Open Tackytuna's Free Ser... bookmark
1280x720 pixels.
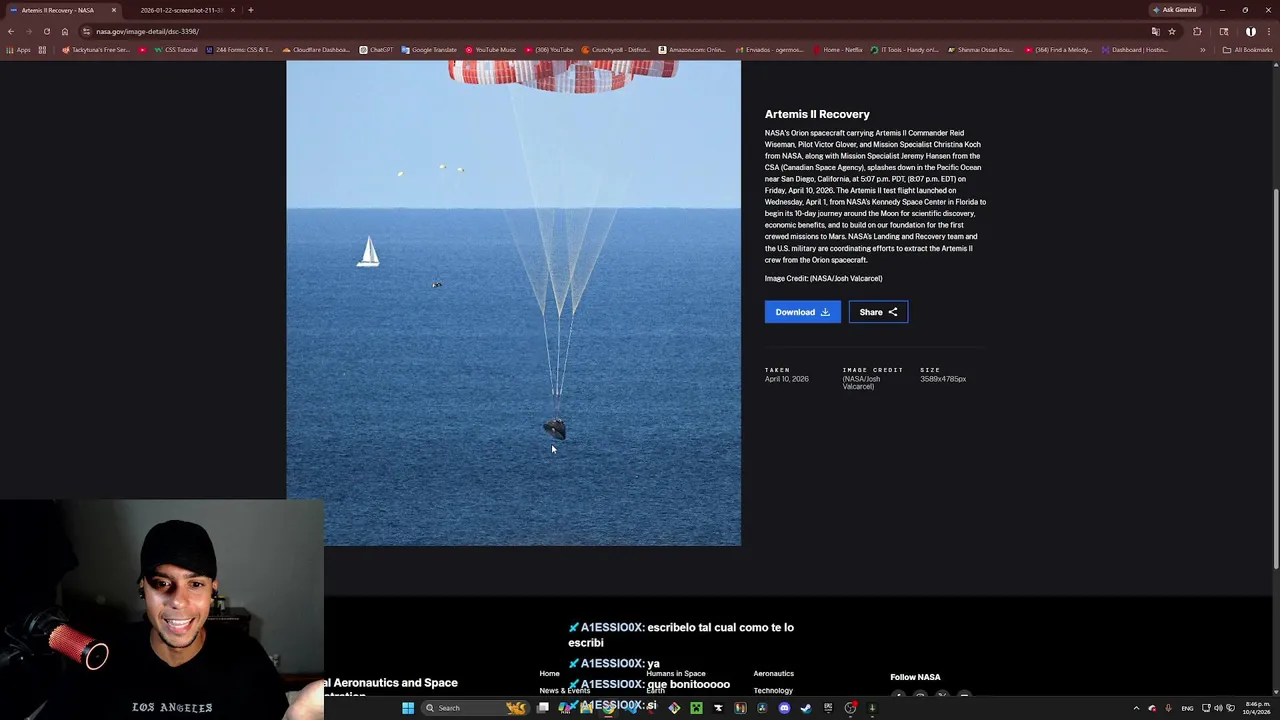pyautogui.click(x=96, y=50)
